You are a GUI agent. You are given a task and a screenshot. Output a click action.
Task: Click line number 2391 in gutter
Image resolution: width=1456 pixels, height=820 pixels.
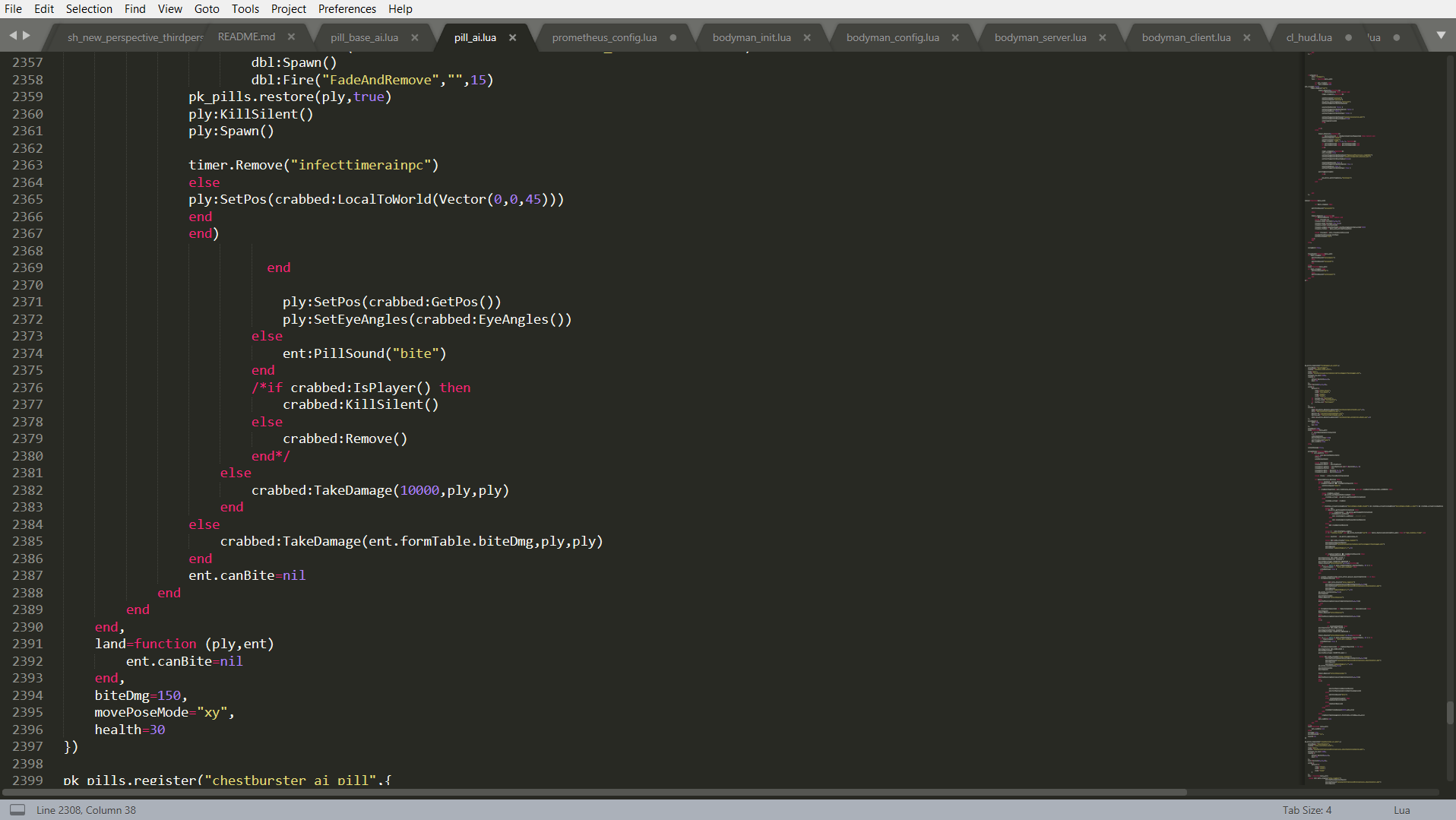point(27,644)
